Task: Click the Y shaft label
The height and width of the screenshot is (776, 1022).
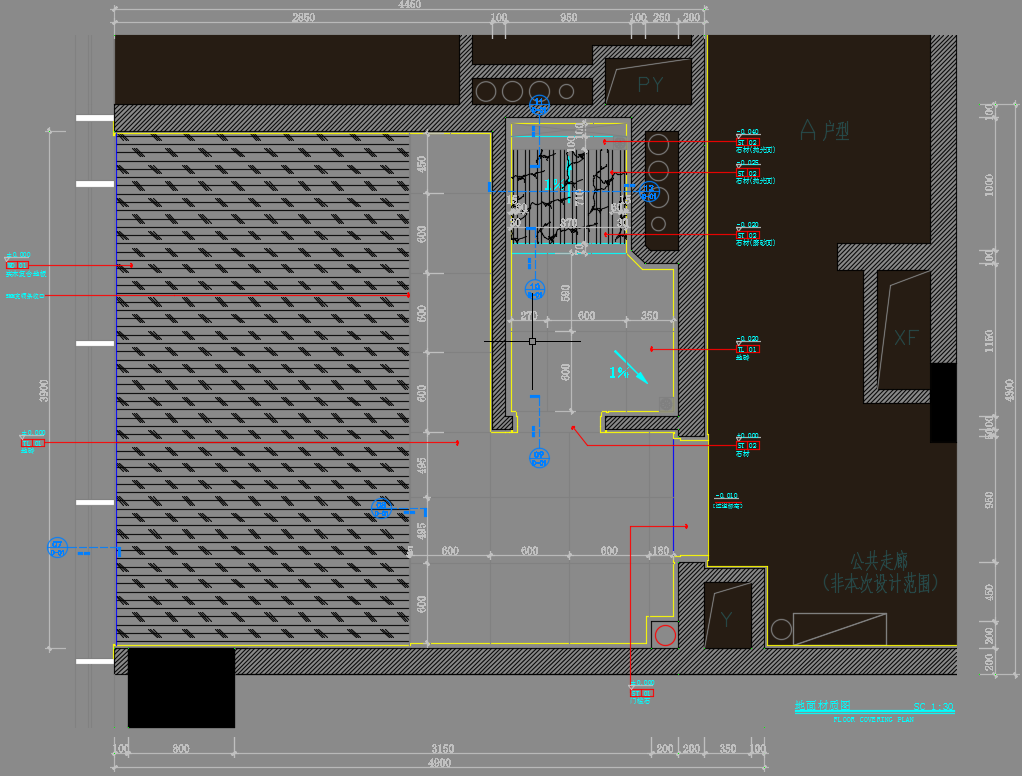Action: (726, 620)
